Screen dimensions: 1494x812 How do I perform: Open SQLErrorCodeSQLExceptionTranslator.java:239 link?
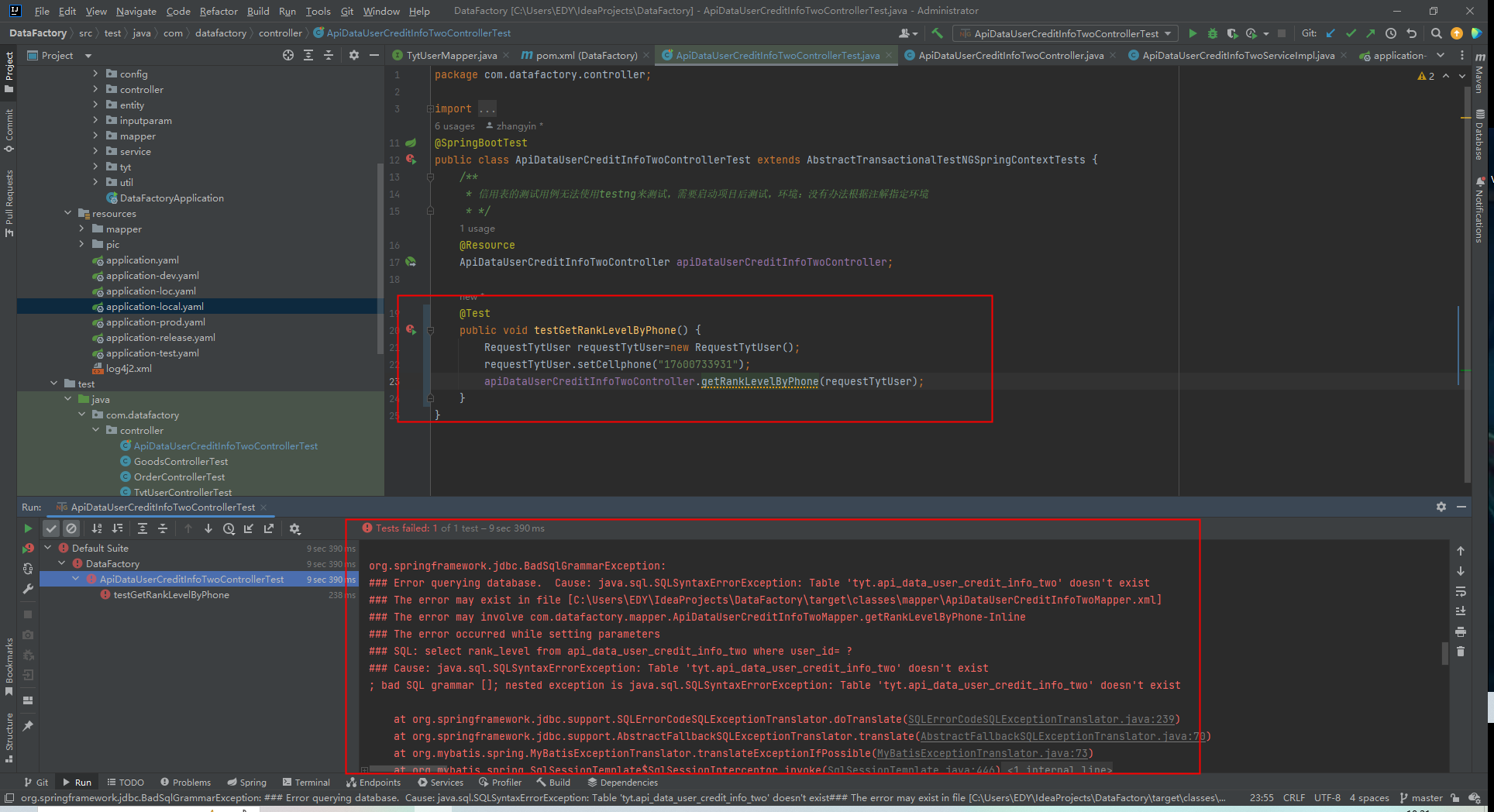tap(1041, 719)
